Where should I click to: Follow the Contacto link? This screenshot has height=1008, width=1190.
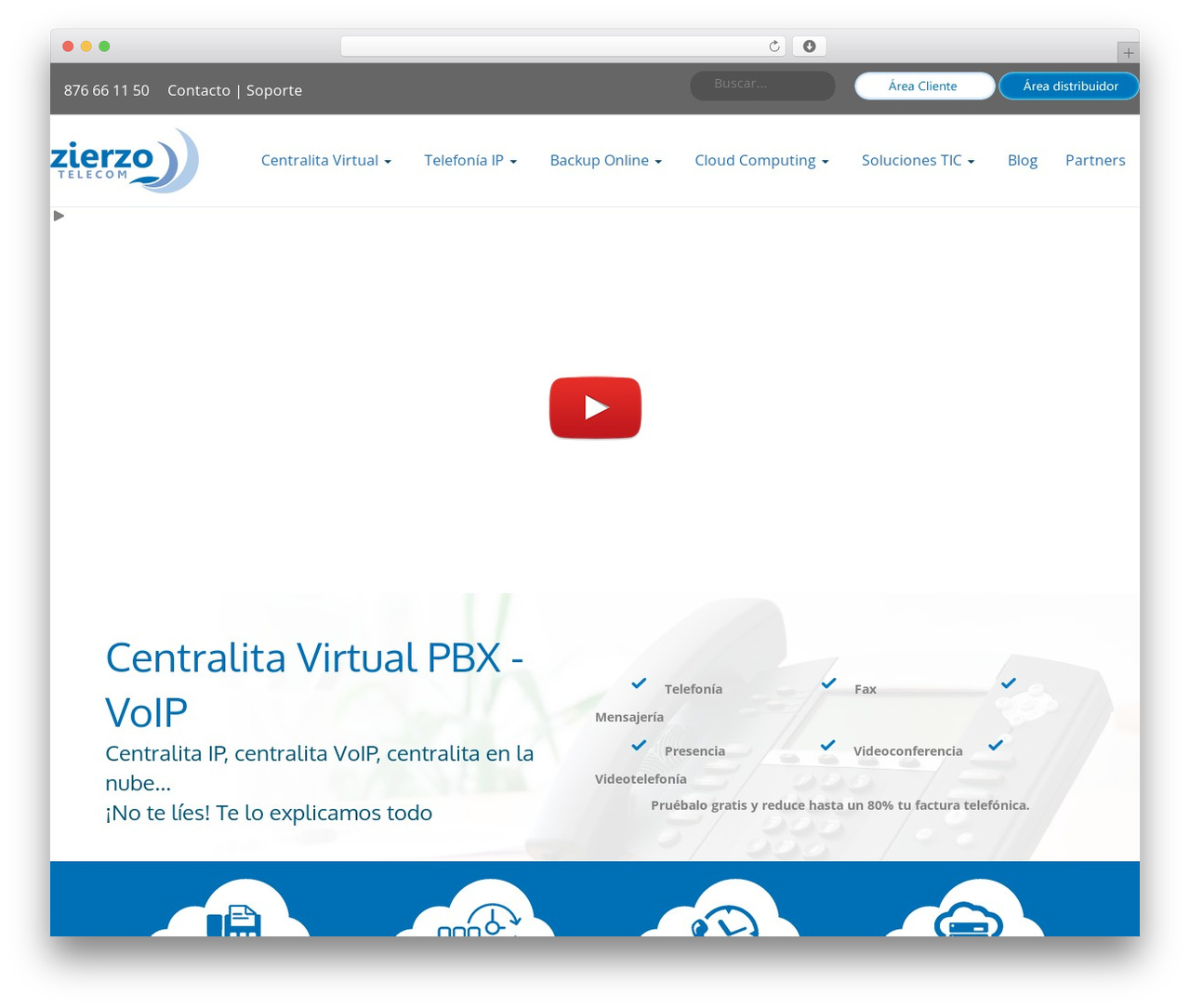pyautogui.click(x=199, y=90)
